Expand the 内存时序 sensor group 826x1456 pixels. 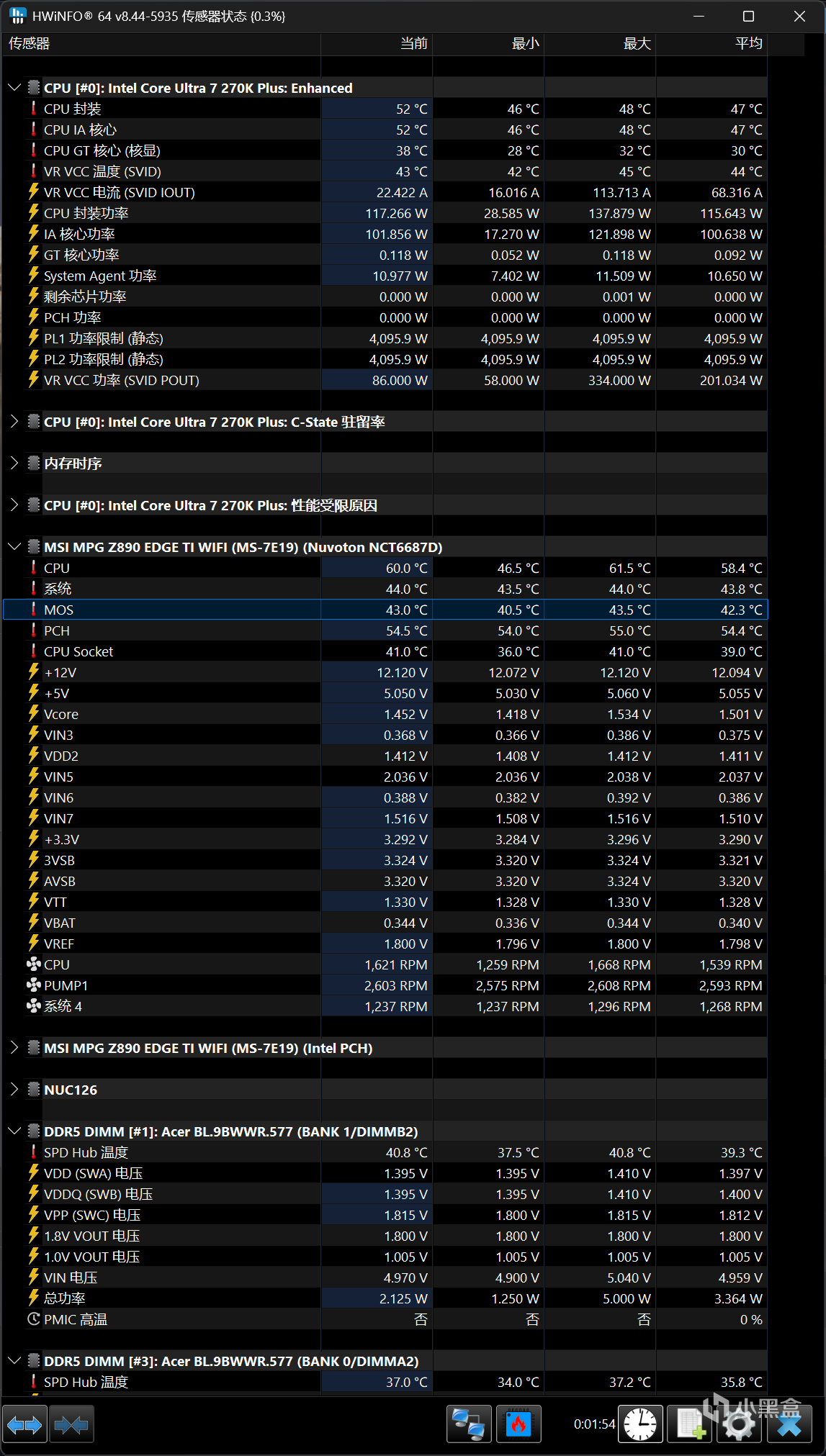coord(14,464)
